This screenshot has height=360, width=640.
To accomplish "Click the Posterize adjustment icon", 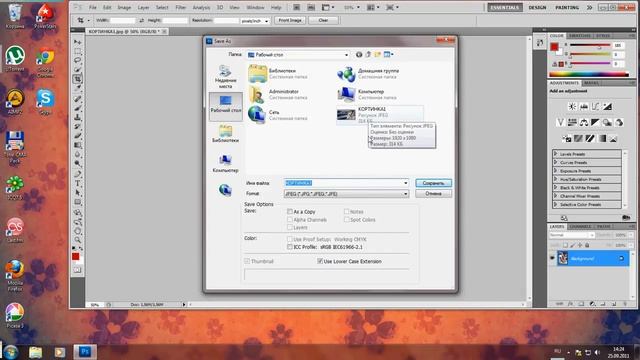I will tap(578, 139).
